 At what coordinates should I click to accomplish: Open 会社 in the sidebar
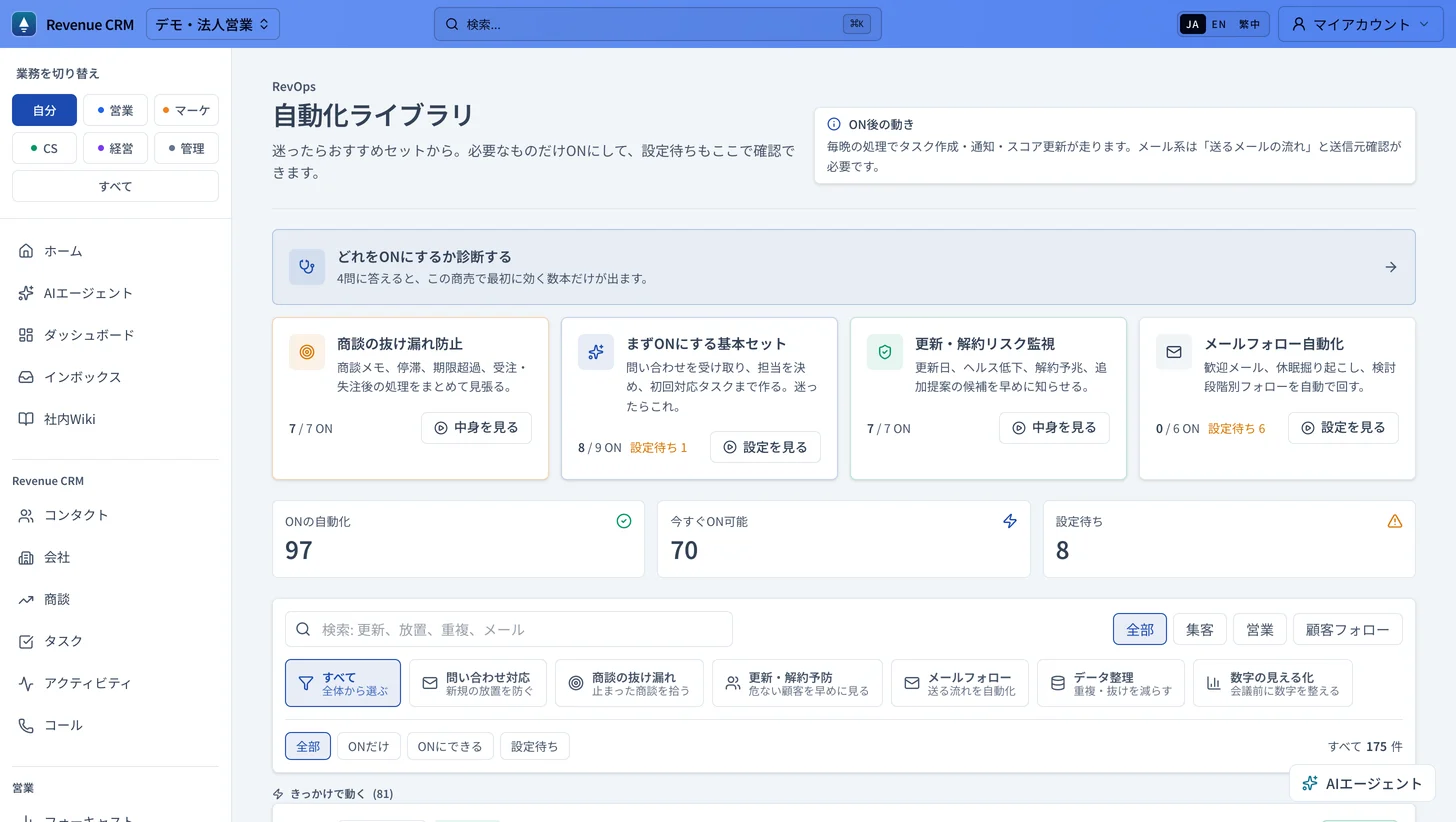[115, 557]
